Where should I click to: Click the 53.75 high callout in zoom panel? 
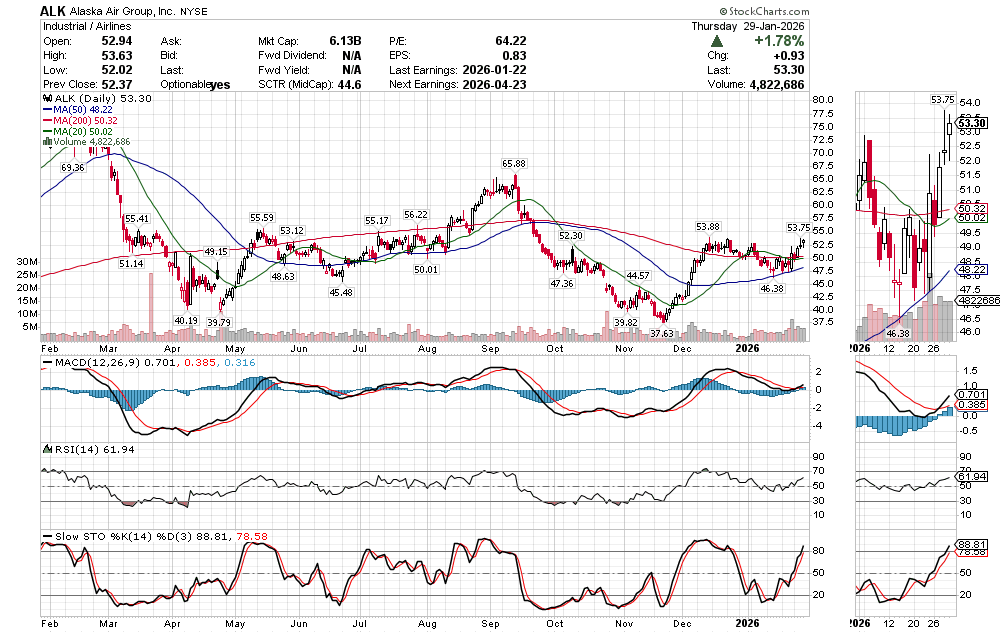click(942, 100)
